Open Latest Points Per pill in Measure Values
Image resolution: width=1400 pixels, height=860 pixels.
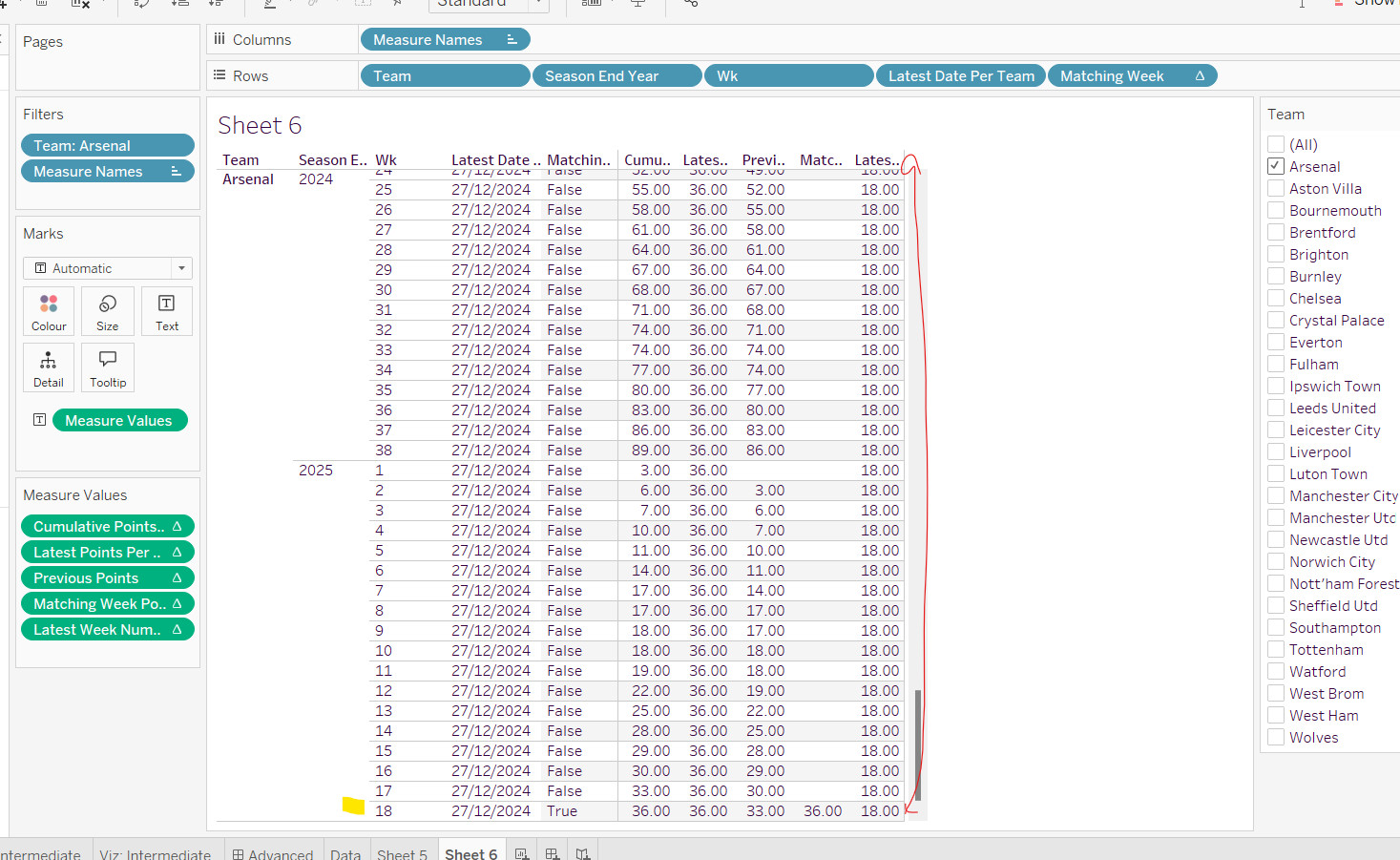(x=108, y=552)
